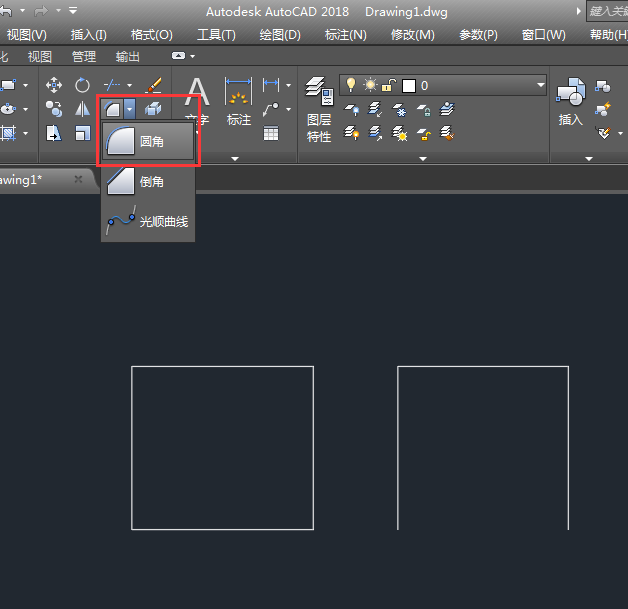Choose 倒角 (Chamfer) from dropdown list
628x609 pixels.
148,181
